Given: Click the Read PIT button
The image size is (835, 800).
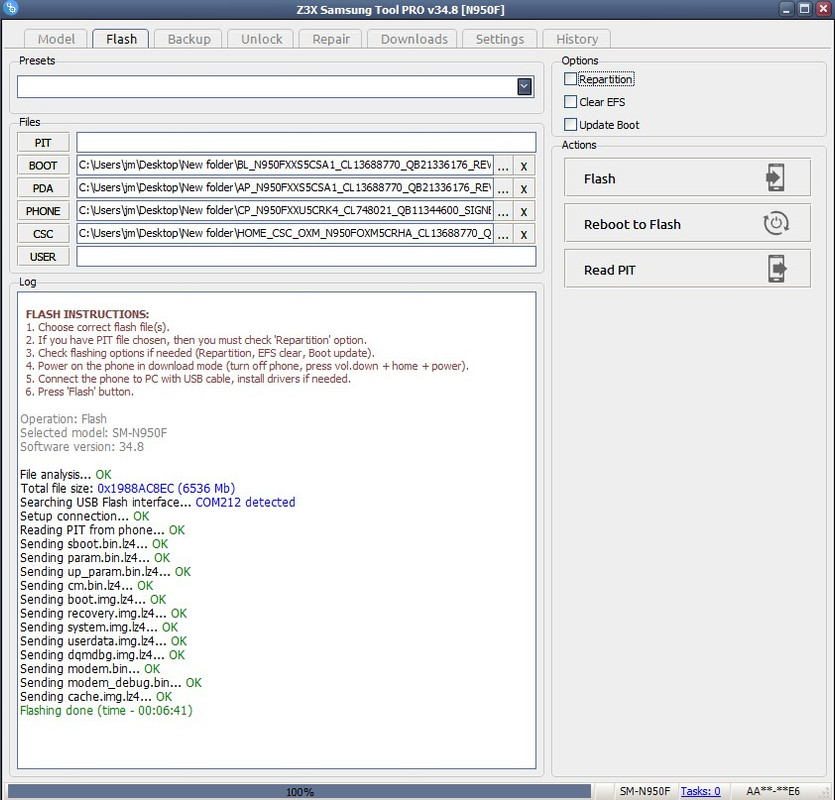Looking at the screenshot, I should coord(687,269).
